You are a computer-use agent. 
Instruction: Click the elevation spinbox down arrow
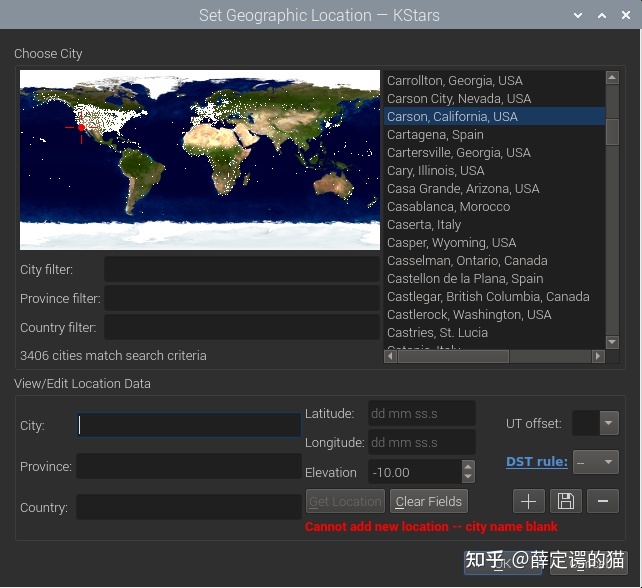(x=468, y=478)
